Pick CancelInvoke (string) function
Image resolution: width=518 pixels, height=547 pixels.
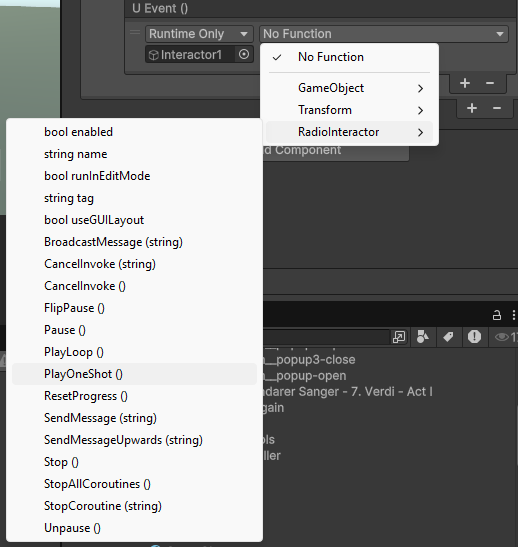pyautogui.click(x=134, y=264)
